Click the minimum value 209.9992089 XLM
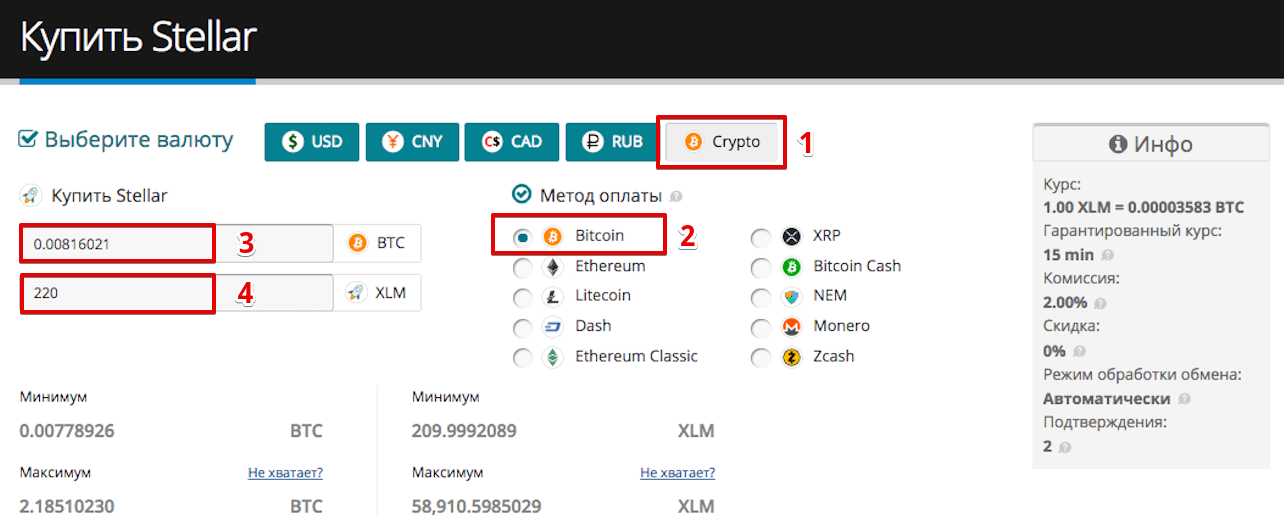 pyautogui.click(x=464, y=431)
